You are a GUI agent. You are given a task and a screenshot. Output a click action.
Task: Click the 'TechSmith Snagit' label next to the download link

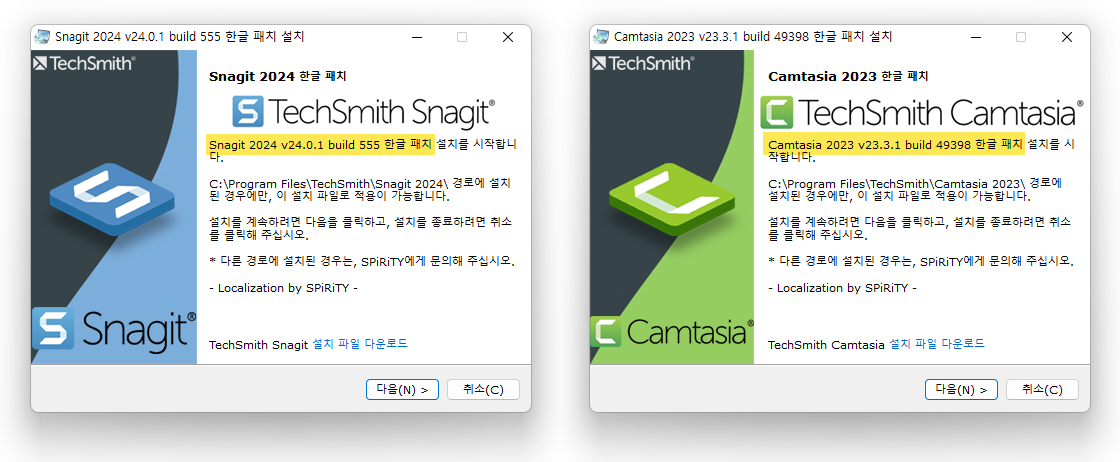pos(259,345)
